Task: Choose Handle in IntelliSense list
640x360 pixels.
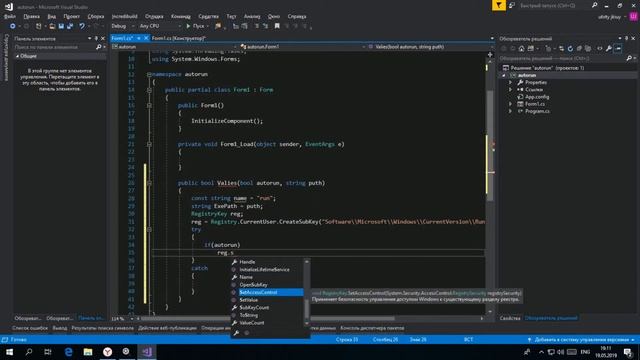Action: point(267,262)
